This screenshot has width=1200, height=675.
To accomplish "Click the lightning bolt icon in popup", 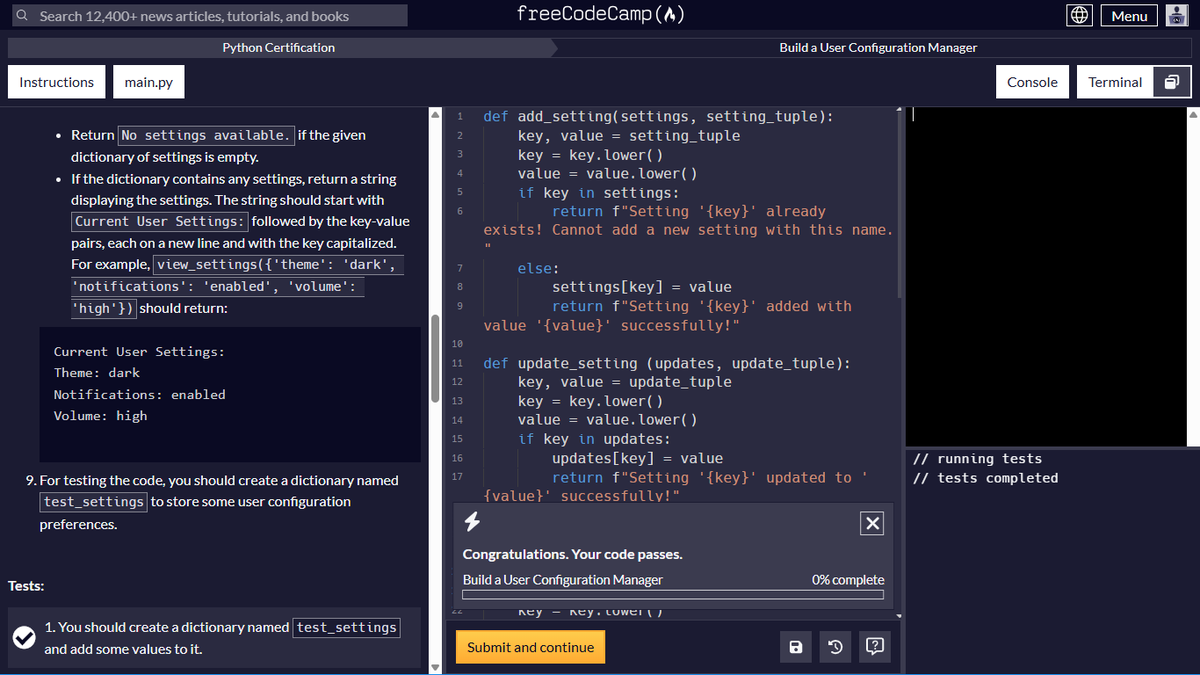I will pos(474,521).
